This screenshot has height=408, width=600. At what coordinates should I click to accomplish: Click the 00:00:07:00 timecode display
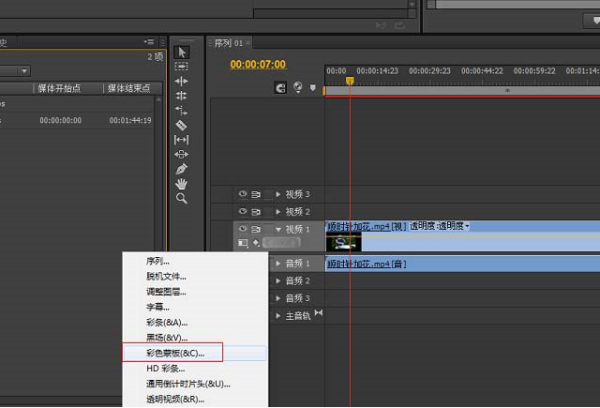click(258, 65)
